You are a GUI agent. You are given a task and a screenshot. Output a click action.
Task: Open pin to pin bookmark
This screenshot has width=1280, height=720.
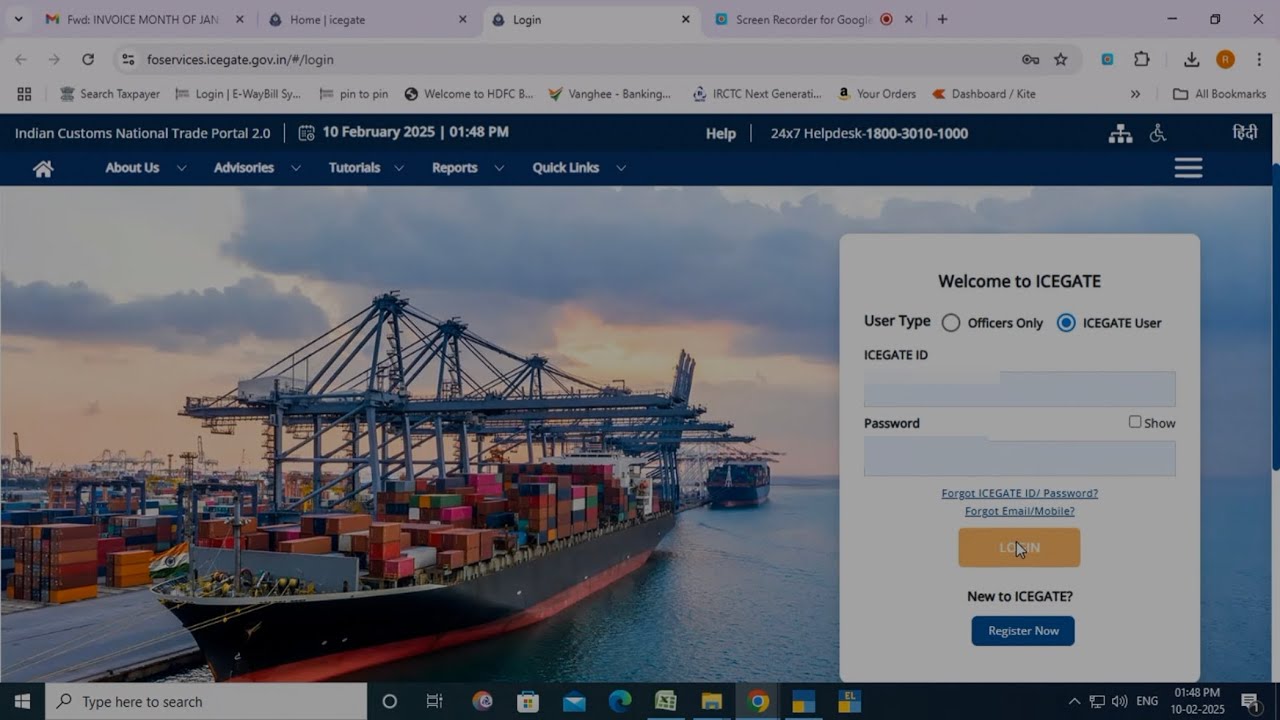click(x=354, y=94)
